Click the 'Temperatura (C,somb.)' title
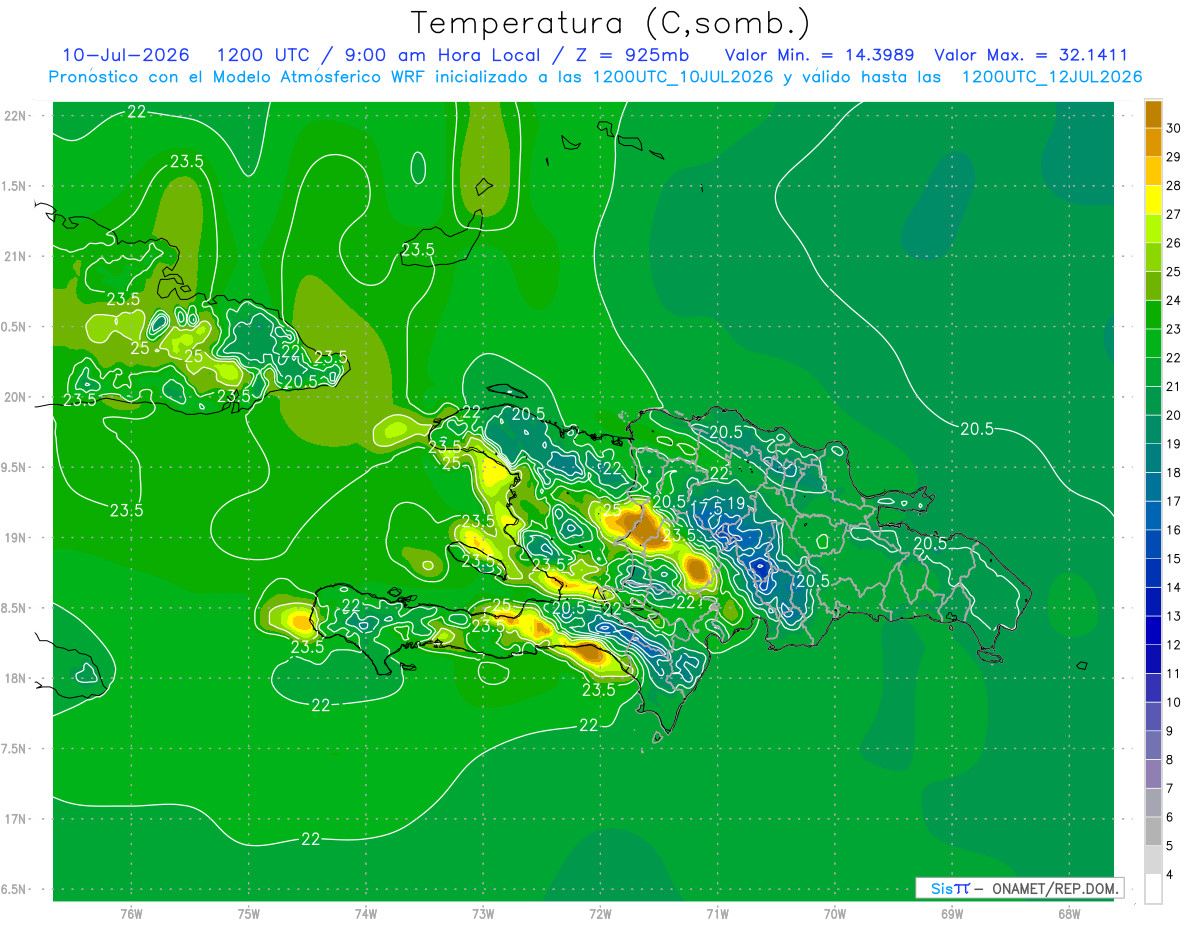The height and width of the screenshot is (927, 1200). pos(610,24)
